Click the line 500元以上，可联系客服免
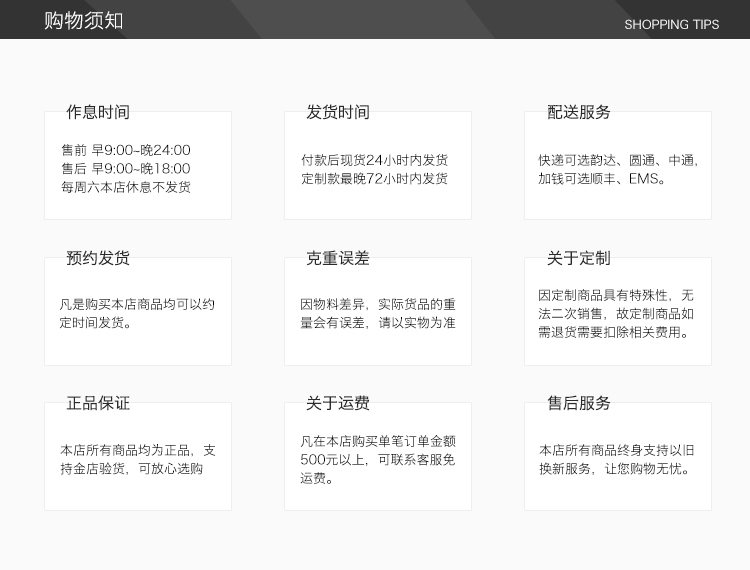The width and height of the screenshot is (750, 570). [377, 460]
